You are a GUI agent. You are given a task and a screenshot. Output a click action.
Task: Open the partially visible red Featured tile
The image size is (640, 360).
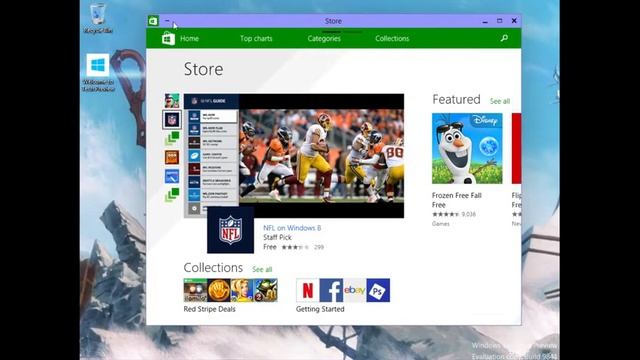(x=516, y=149)
